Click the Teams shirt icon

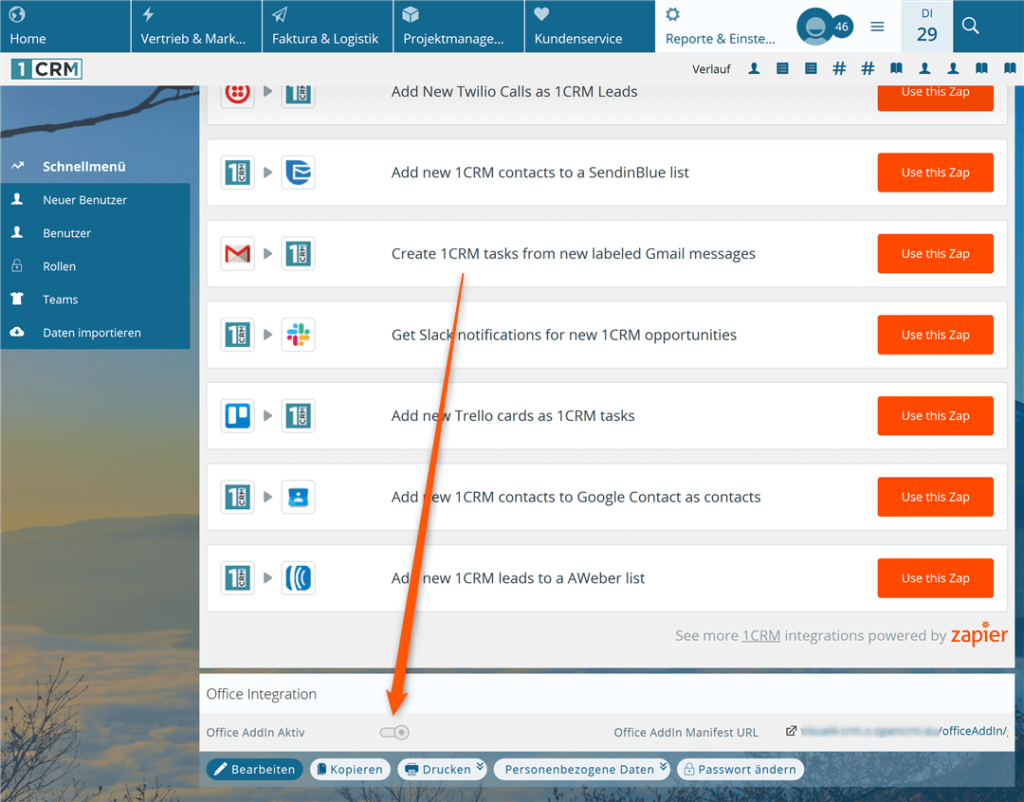coord(17,299)
